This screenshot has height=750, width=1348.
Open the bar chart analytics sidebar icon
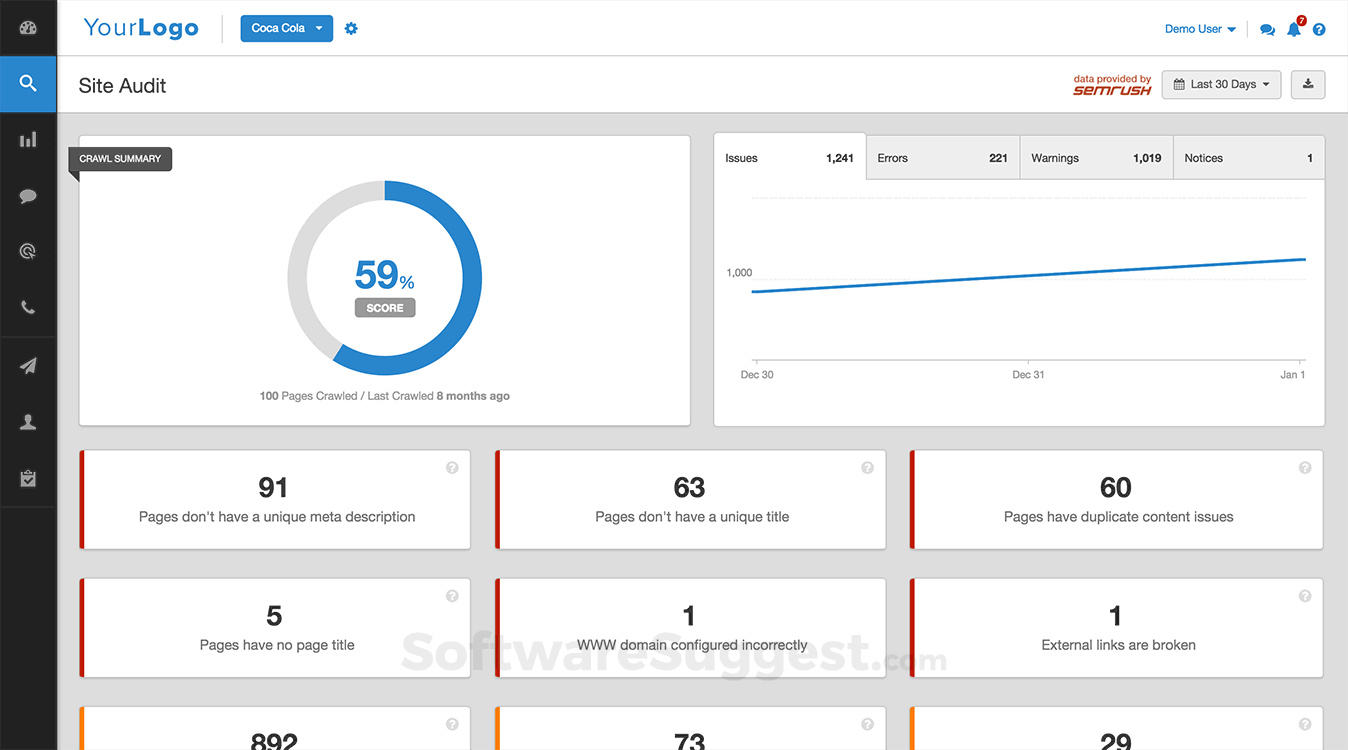tap(28, 140)
